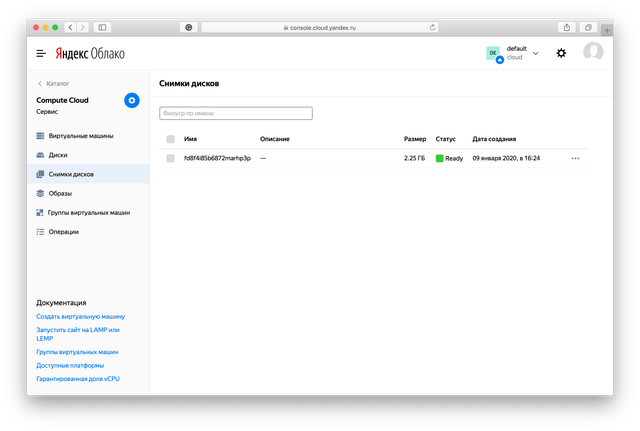
Task: Open the hamburger navigation menu
Action: coord(41,53)
